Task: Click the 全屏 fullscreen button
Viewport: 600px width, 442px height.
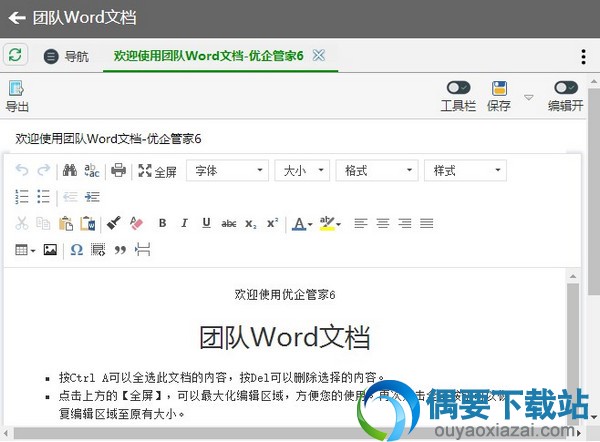Action: pyautogui.click(x=157, y=171)
